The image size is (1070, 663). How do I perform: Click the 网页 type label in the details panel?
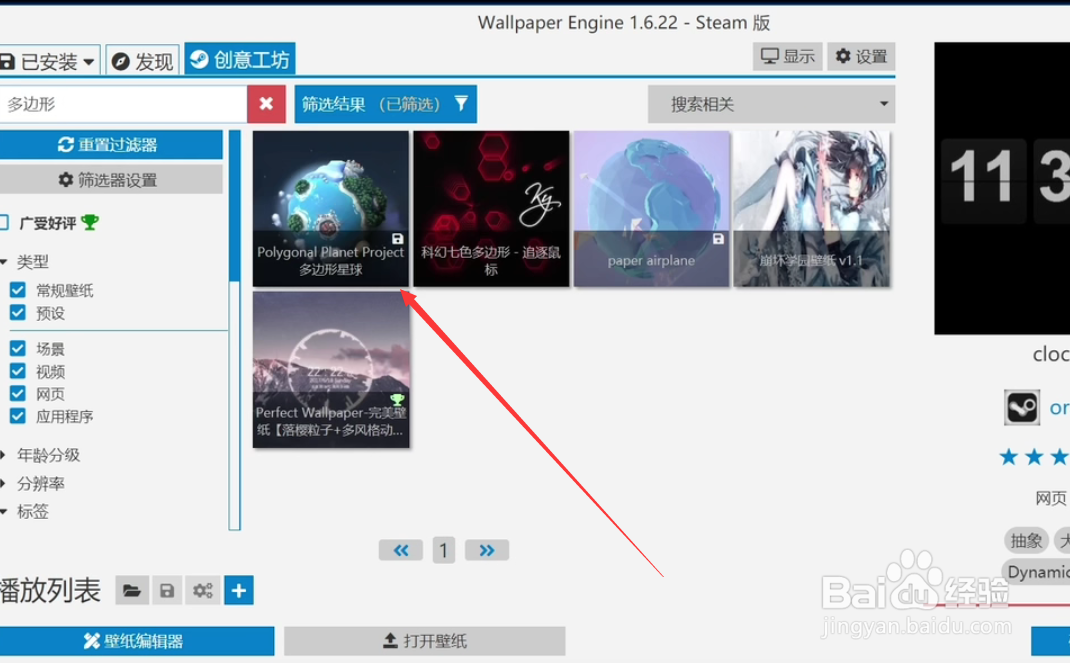click(1051, 499)
